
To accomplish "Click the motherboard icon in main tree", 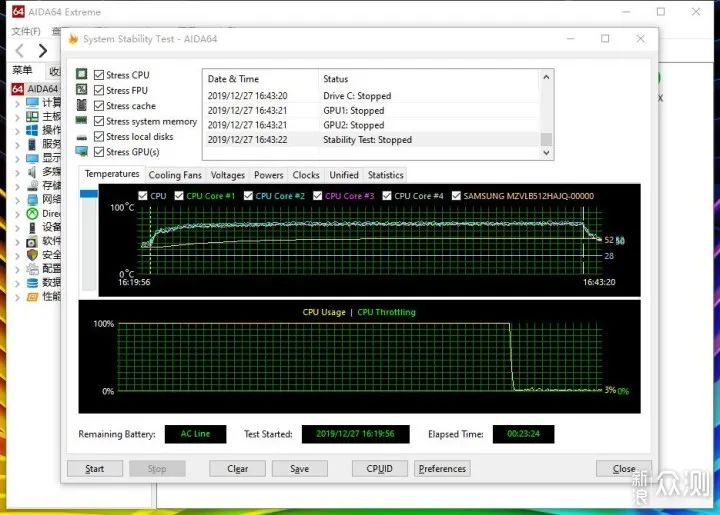I will 32,116.
